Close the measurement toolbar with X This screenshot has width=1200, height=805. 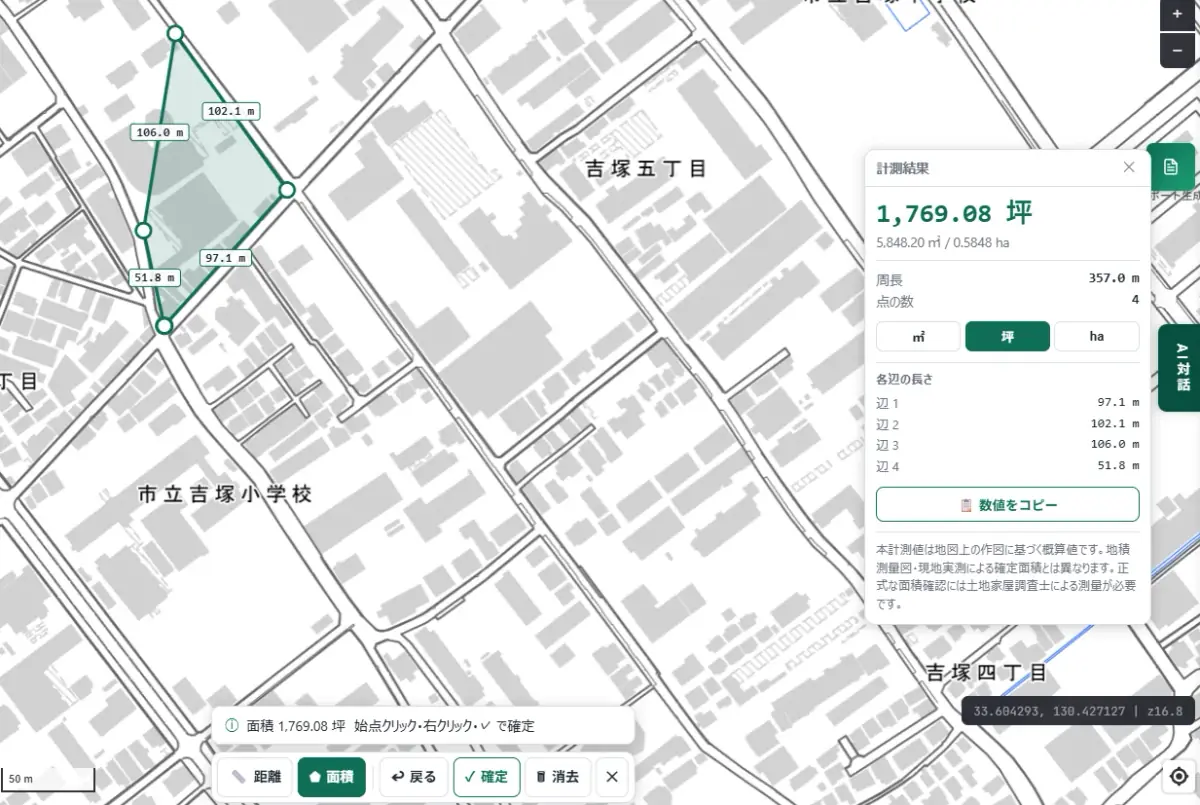[612, 777]
